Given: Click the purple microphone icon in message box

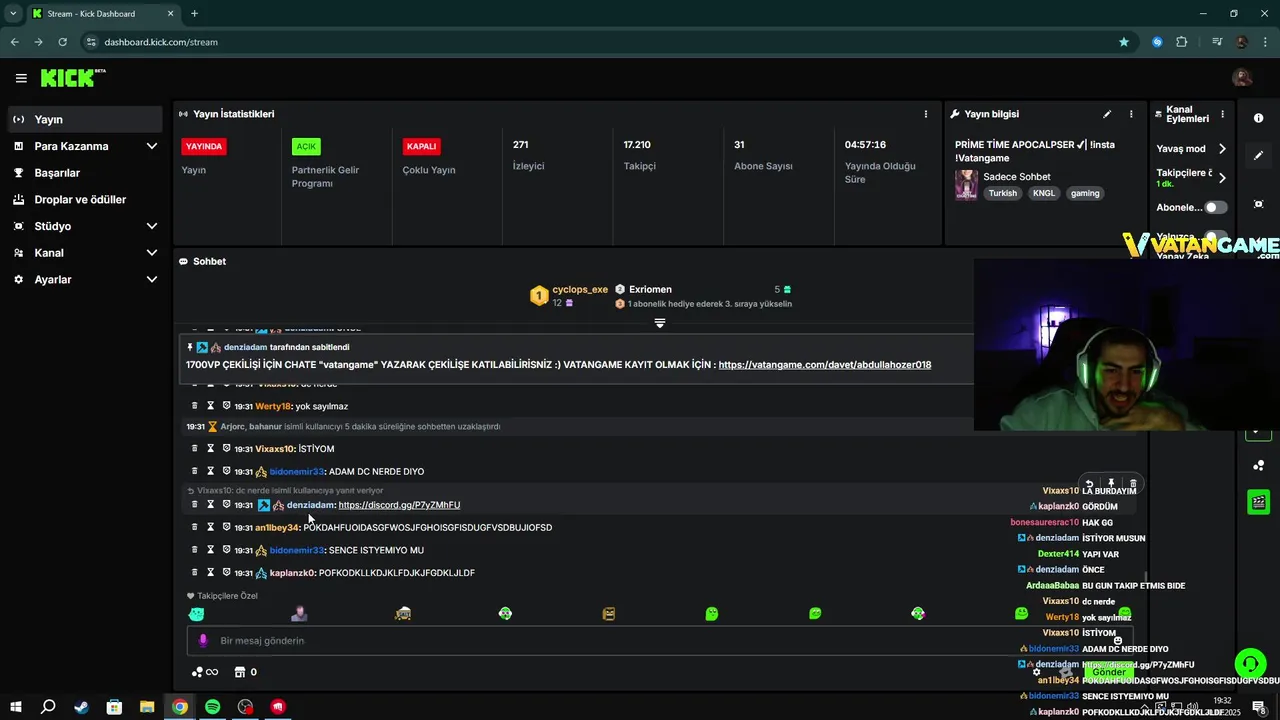Looking at the screenshot, I should (x=203, y=640).
